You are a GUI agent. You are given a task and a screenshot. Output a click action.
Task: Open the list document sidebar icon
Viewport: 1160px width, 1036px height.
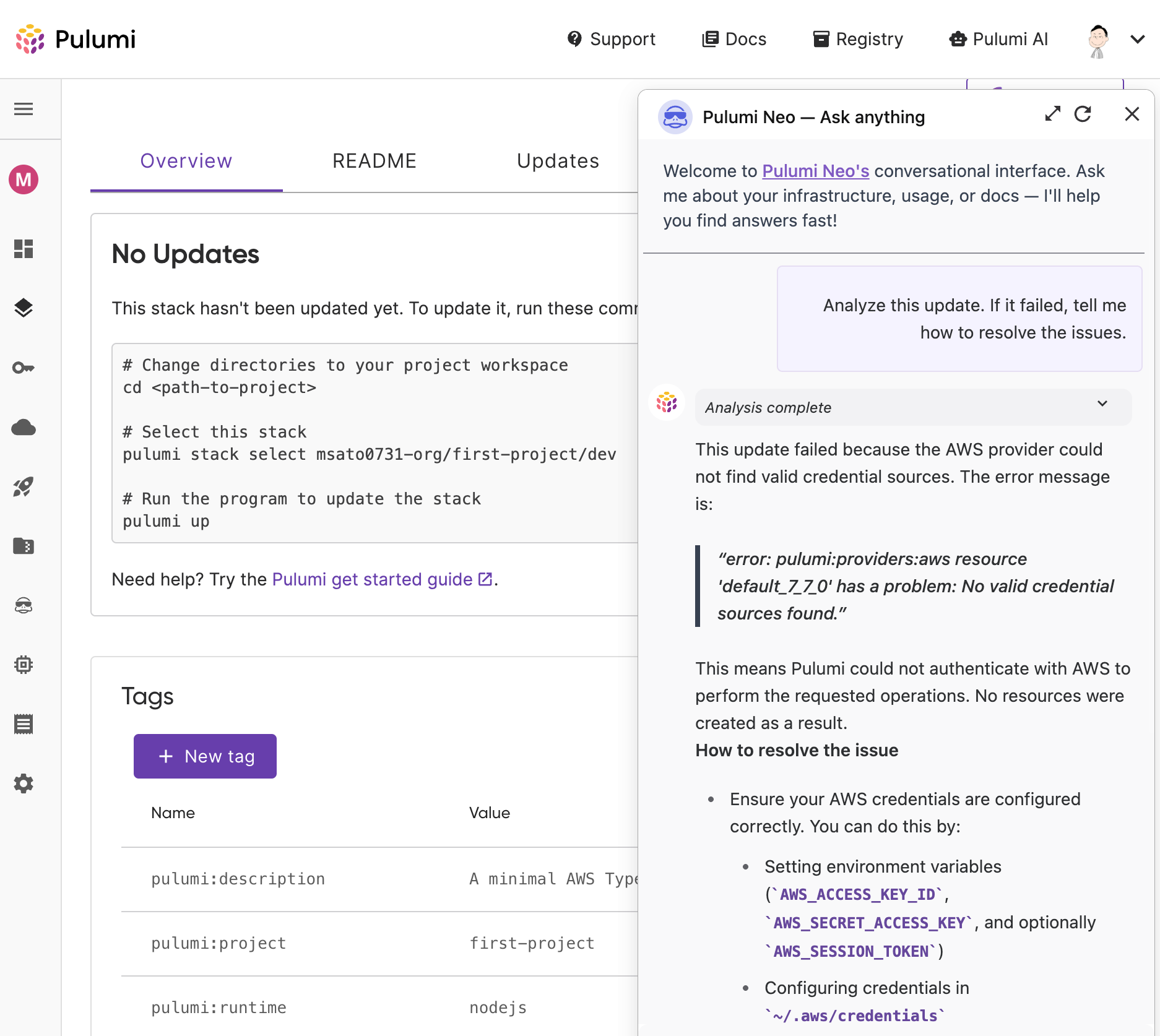pyautogui.click(x=24, y=724)
